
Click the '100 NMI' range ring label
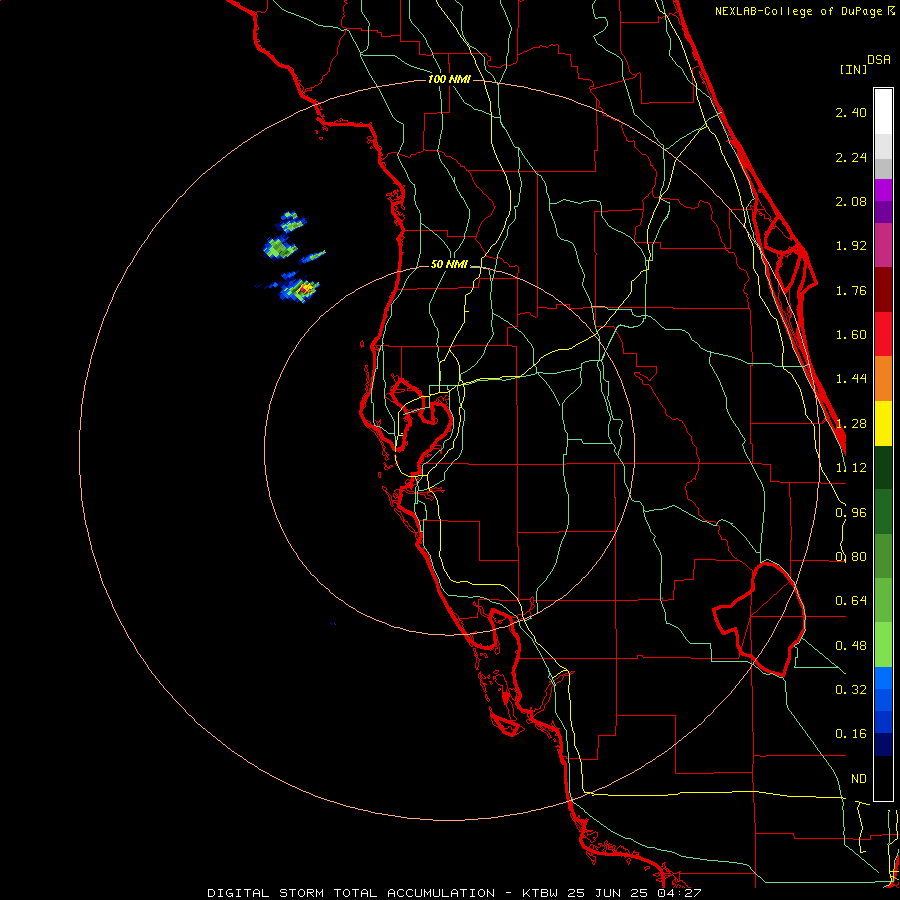pos(449,79)
